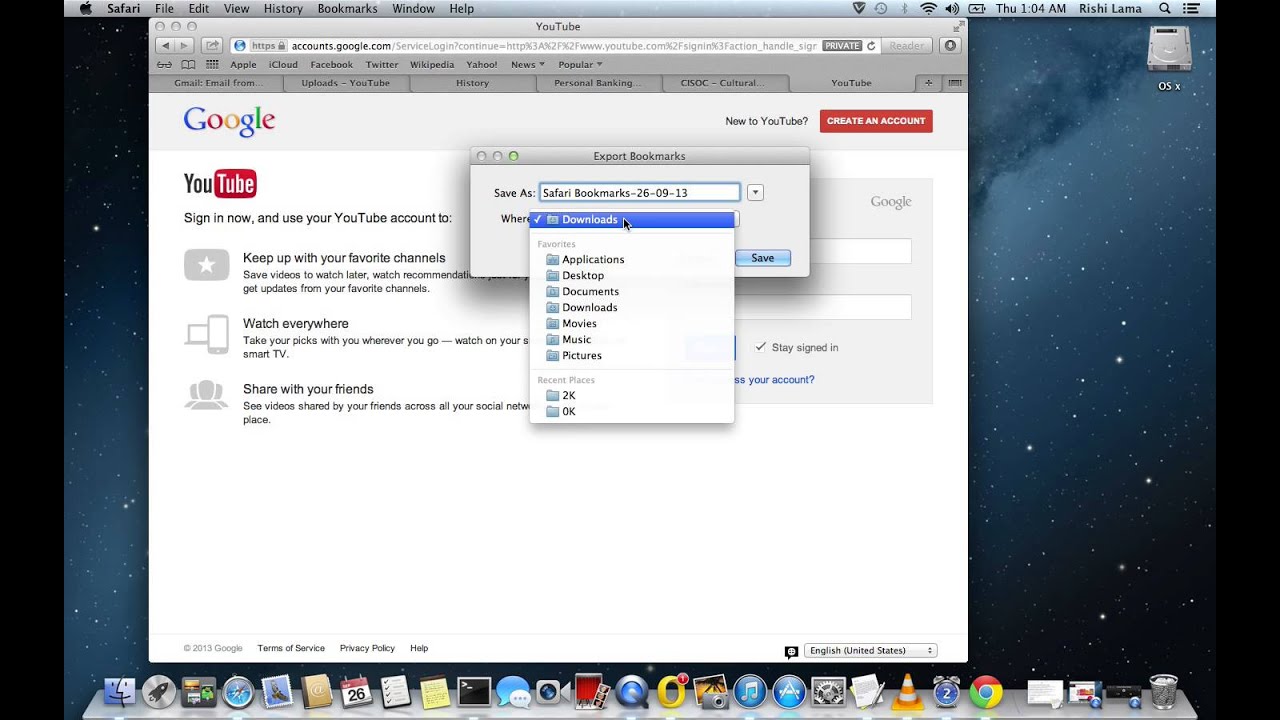Go forward with Safari's forward arrow
The image size is (1280, 720).
pyautogui.click(x=184, y=46)
